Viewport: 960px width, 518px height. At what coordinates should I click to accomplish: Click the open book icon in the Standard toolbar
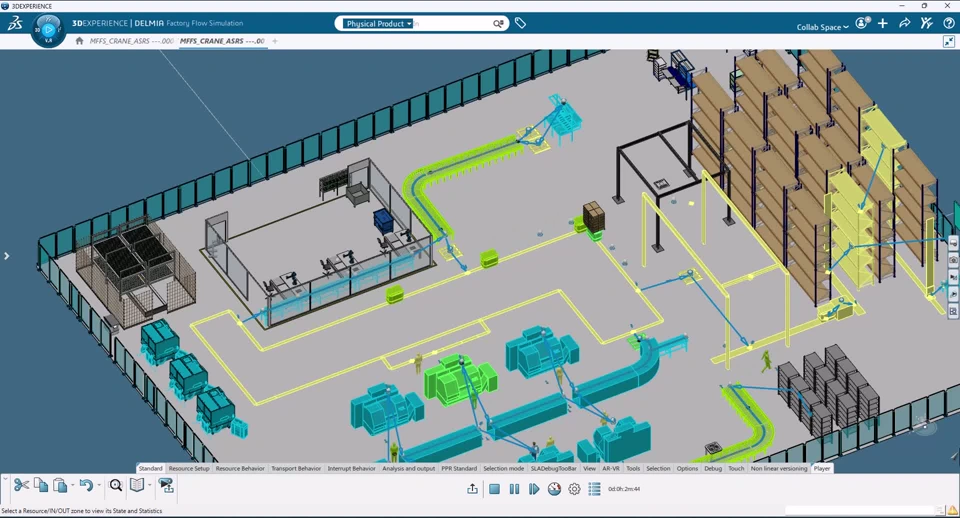(x=137, y=486)
